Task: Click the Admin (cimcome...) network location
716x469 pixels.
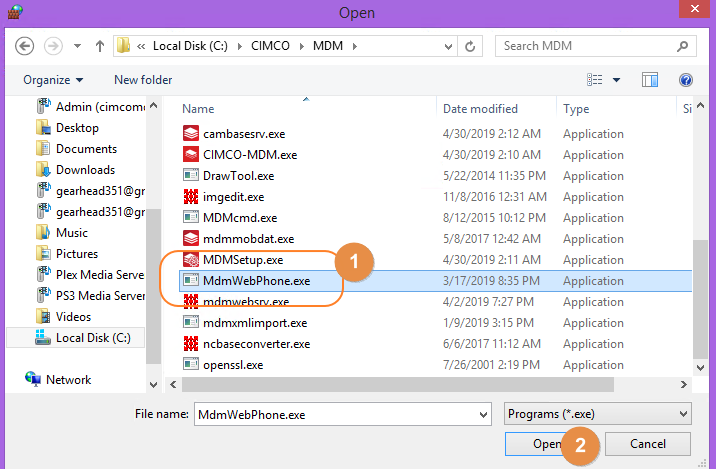Action: click(91, 107)
